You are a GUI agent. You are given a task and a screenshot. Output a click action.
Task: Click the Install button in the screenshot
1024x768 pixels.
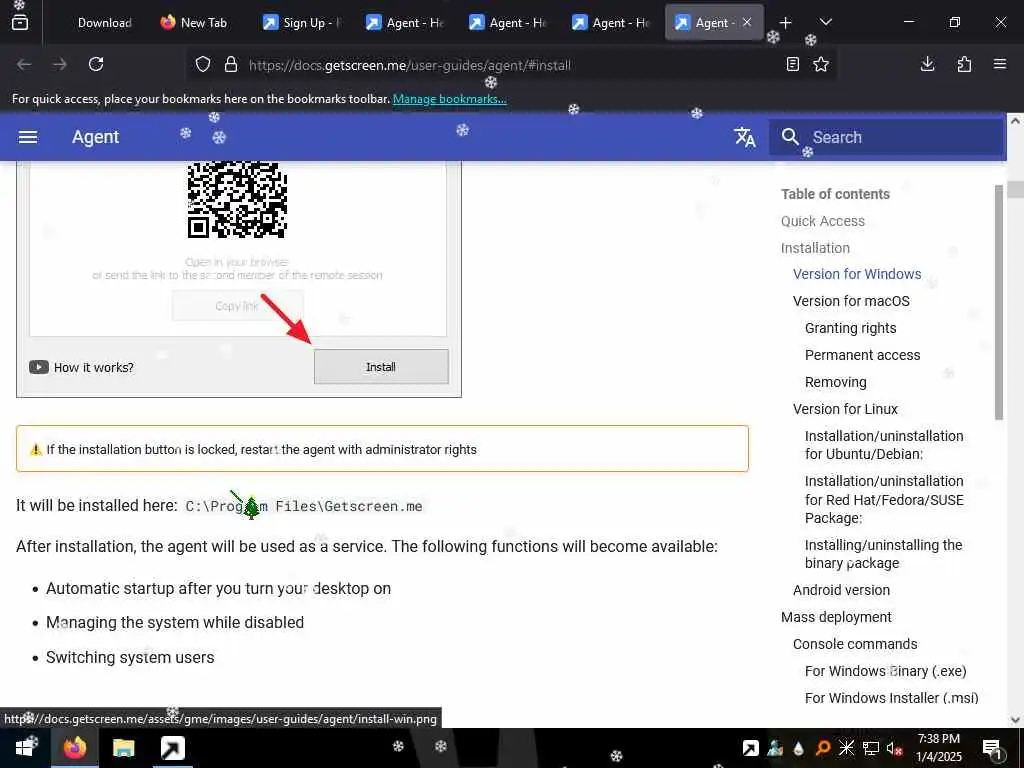(x=381, y=367)
